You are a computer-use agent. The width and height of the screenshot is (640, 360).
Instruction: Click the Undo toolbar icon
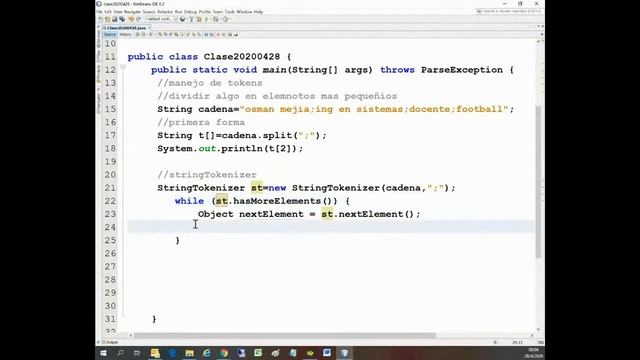pos(131,19)
